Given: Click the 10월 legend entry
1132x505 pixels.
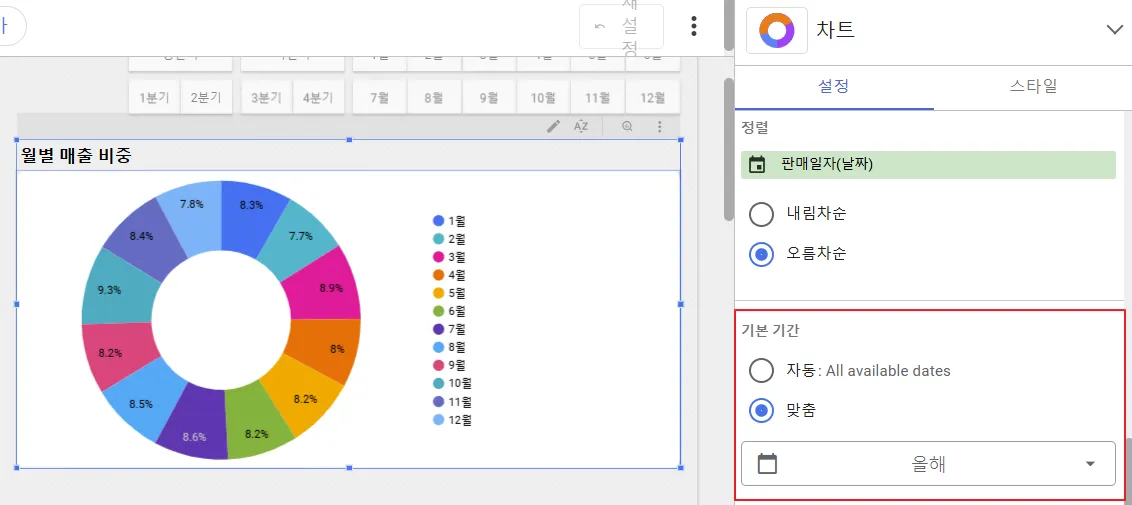Looking at the screenshot, I should (453, 383).
